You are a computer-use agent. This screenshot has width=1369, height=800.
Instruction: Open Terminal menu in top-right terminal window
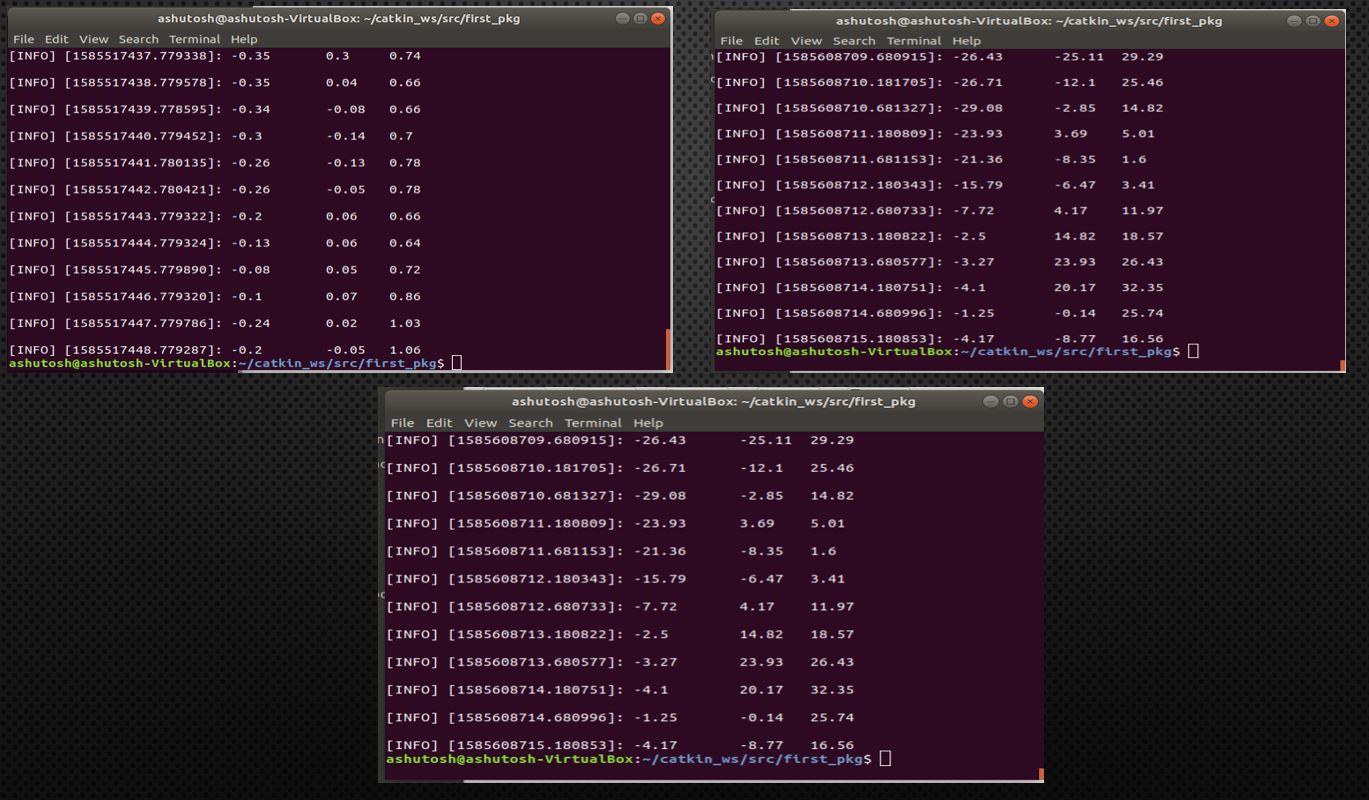coord(914,41)
